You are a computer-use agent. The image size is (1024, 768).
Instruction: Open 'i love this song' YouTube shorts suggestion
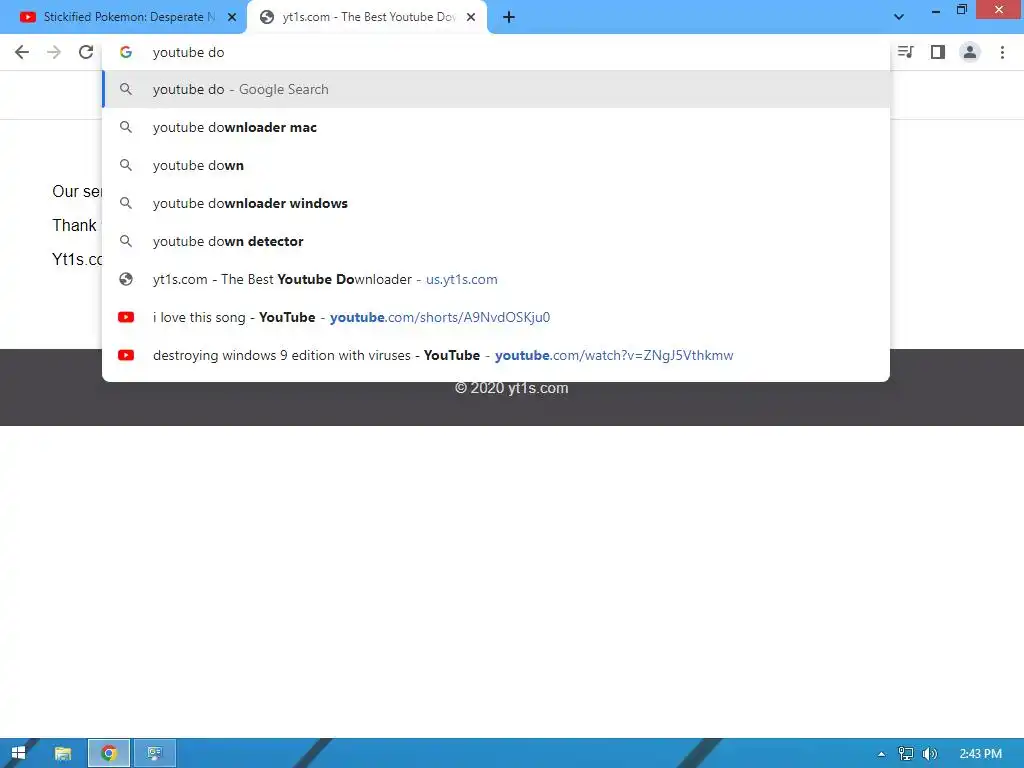click(496, 317)
